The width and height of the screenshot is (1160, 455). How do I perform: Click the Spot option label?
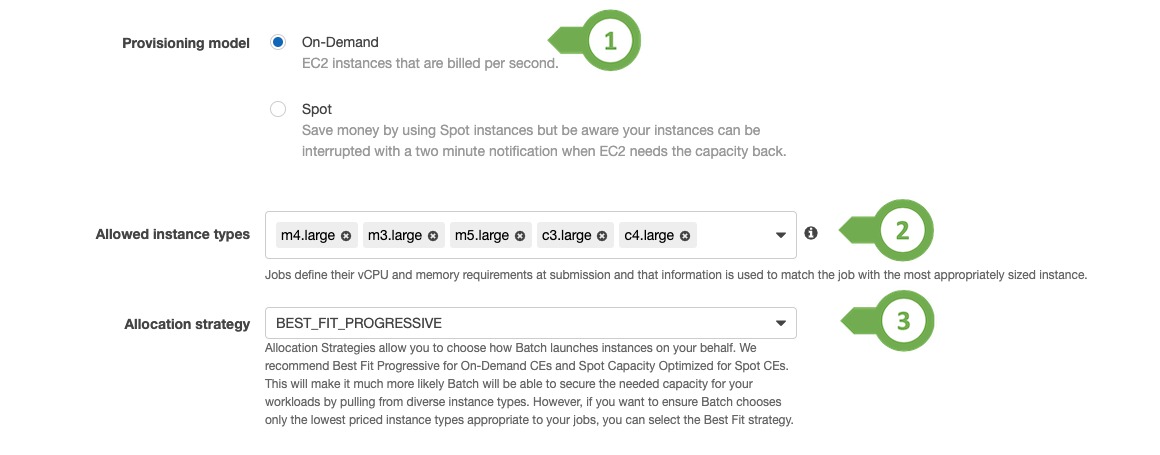pyautogui.click(x=317, y=109)
